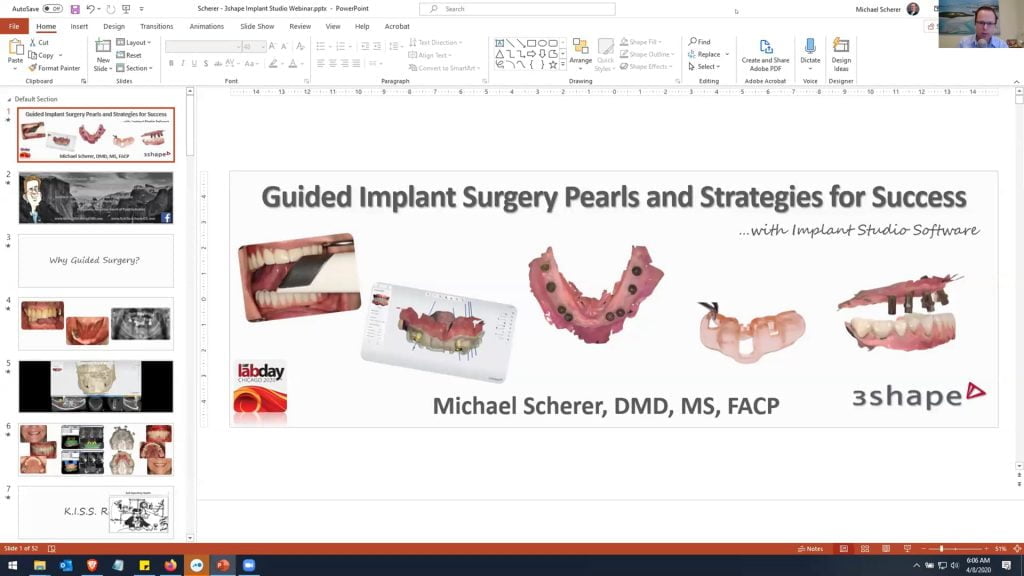1024x576 pixels.
Task: Open the Layout dropdown
Action: click(x=134, y=43)
